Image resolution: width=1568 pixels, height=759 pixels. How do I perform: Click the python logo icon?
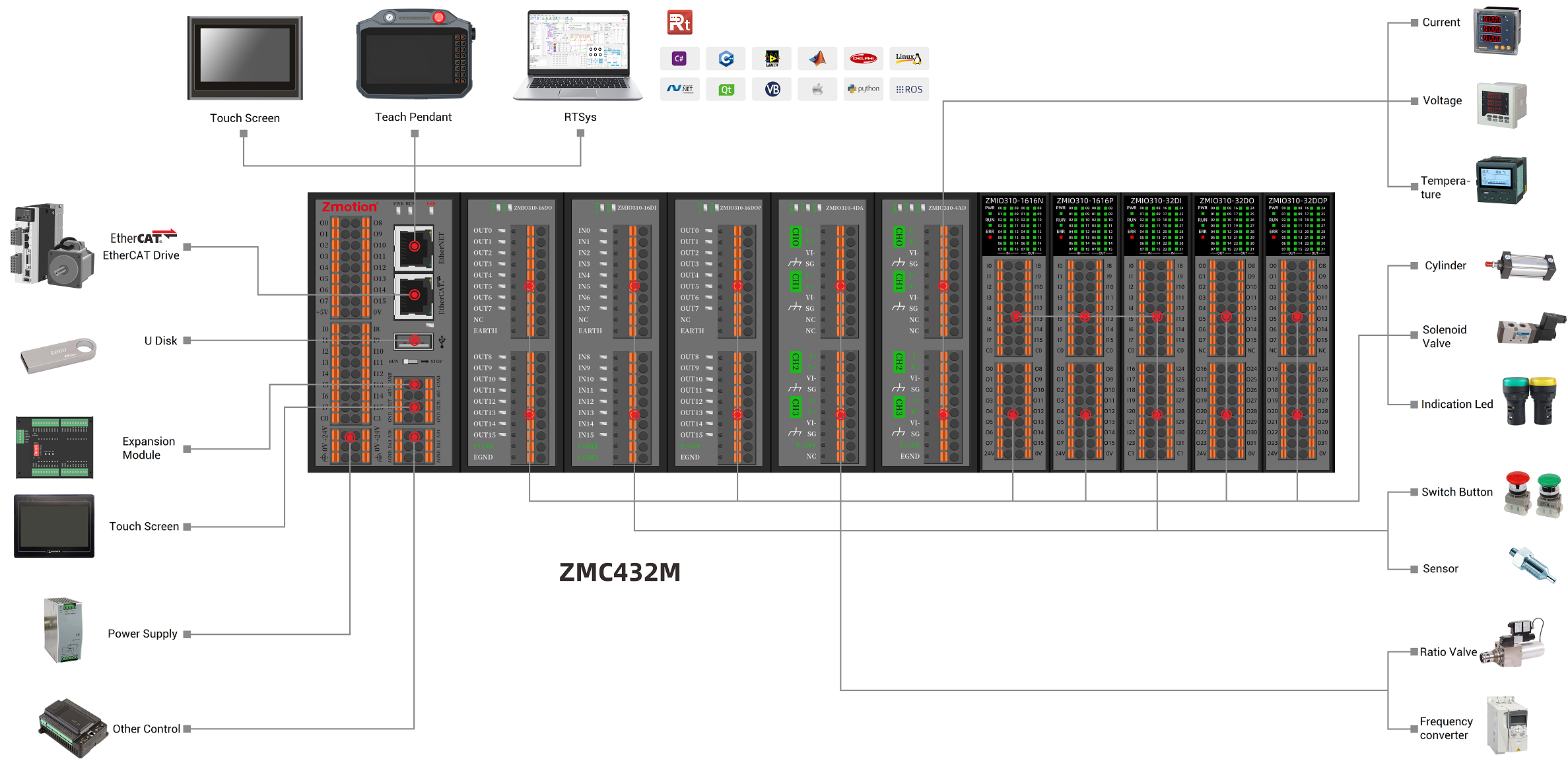864,89
